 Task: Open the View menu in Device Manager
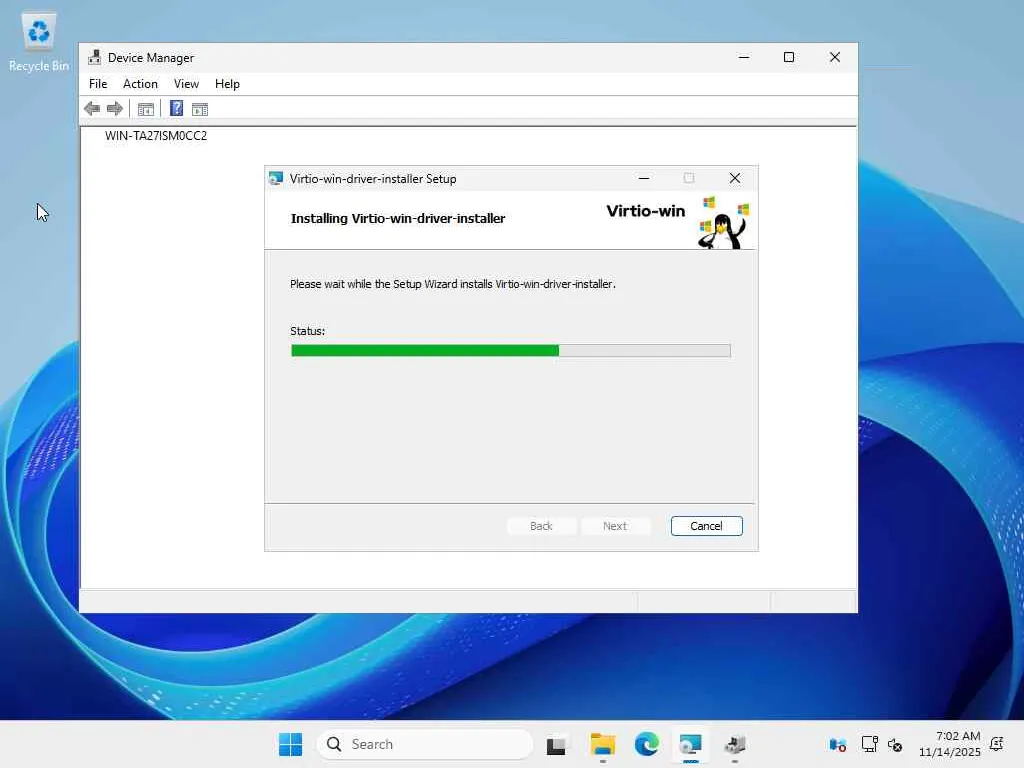[186, 84]
